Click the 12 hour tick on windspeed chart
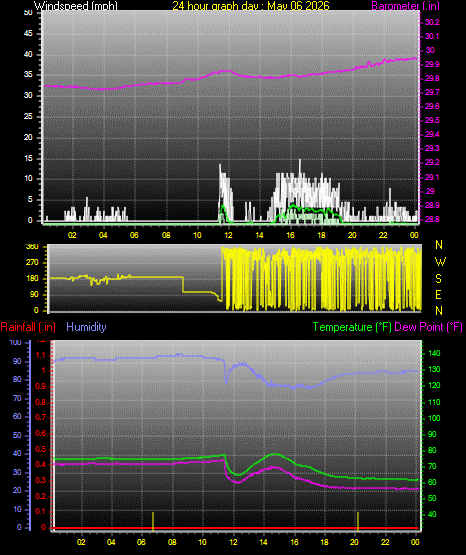Viewport: 466px width, 555px height. click(x=228, y=235)
